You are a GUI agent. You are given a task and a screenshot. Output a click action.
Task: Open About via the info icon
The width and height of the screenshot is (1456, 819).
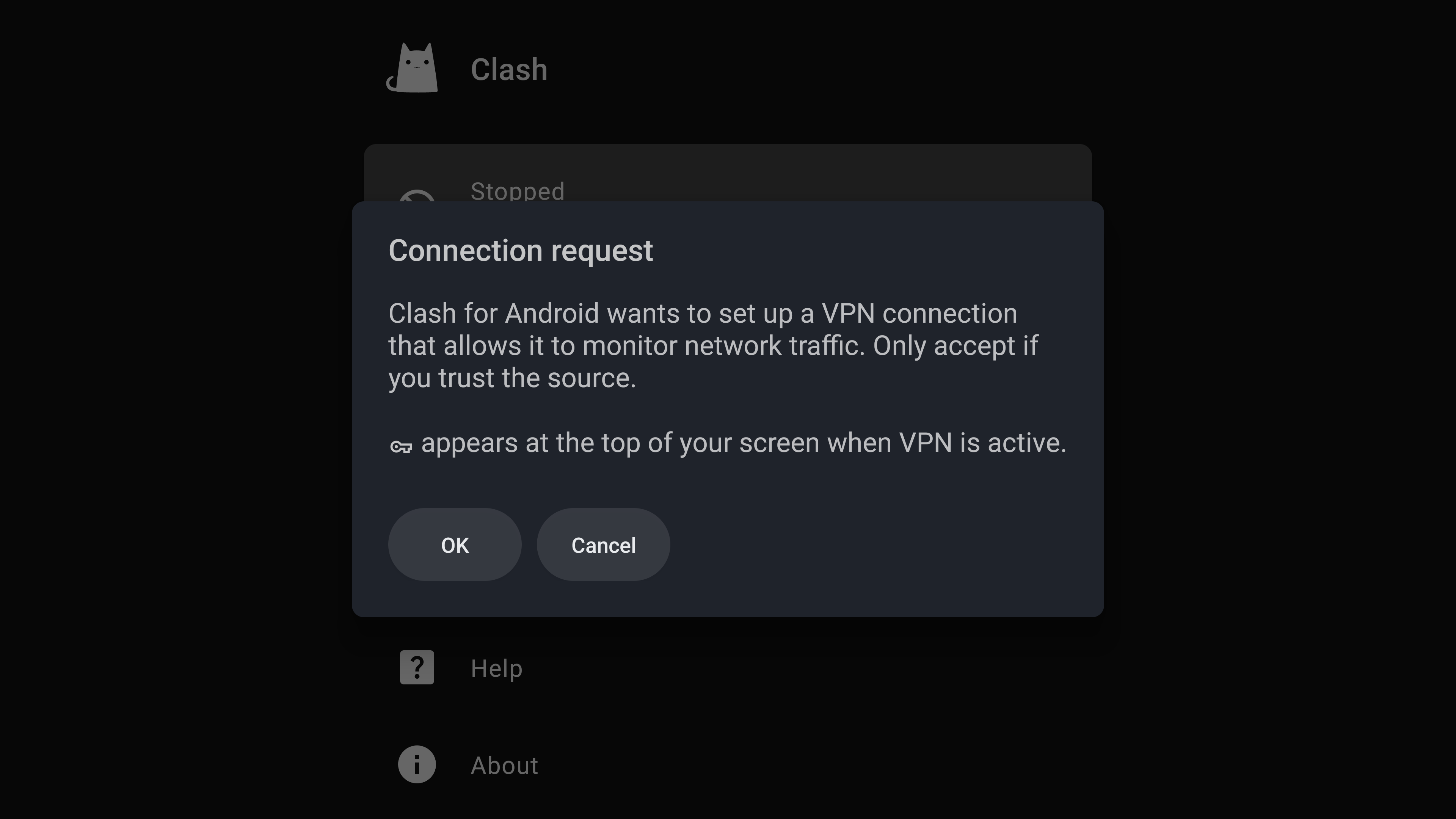417,765
